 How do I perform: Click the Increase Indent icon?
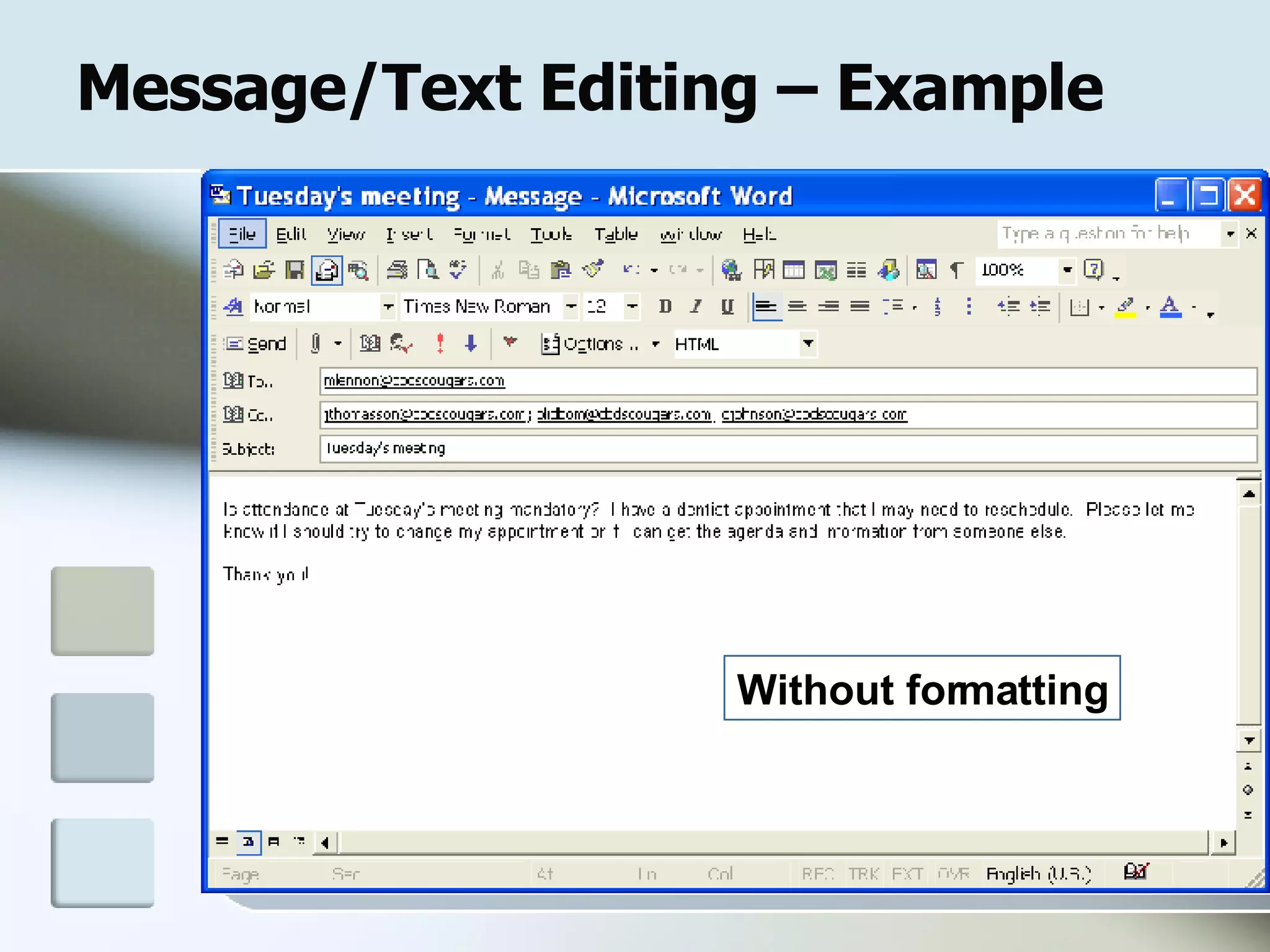pos(1040,307)
